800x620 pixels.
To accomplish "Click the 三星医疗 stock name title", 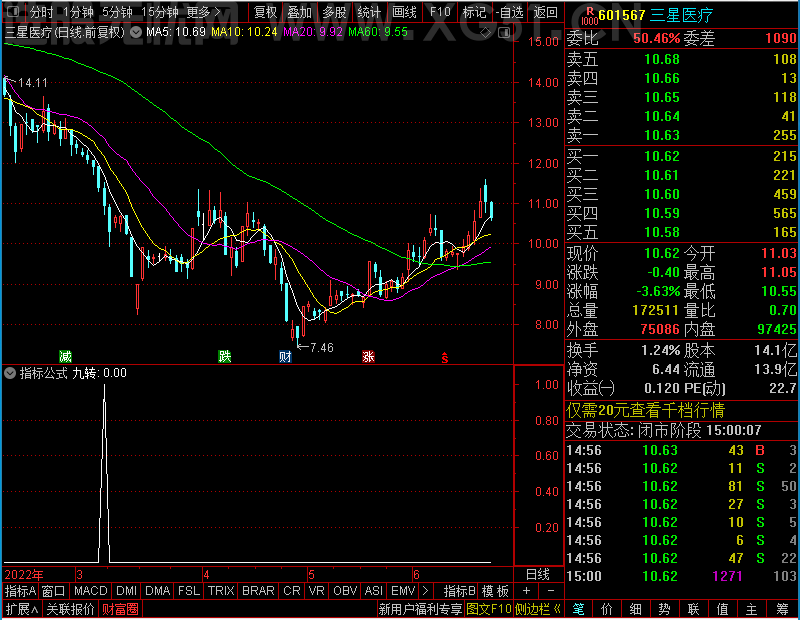I will [x=681, y=15].
